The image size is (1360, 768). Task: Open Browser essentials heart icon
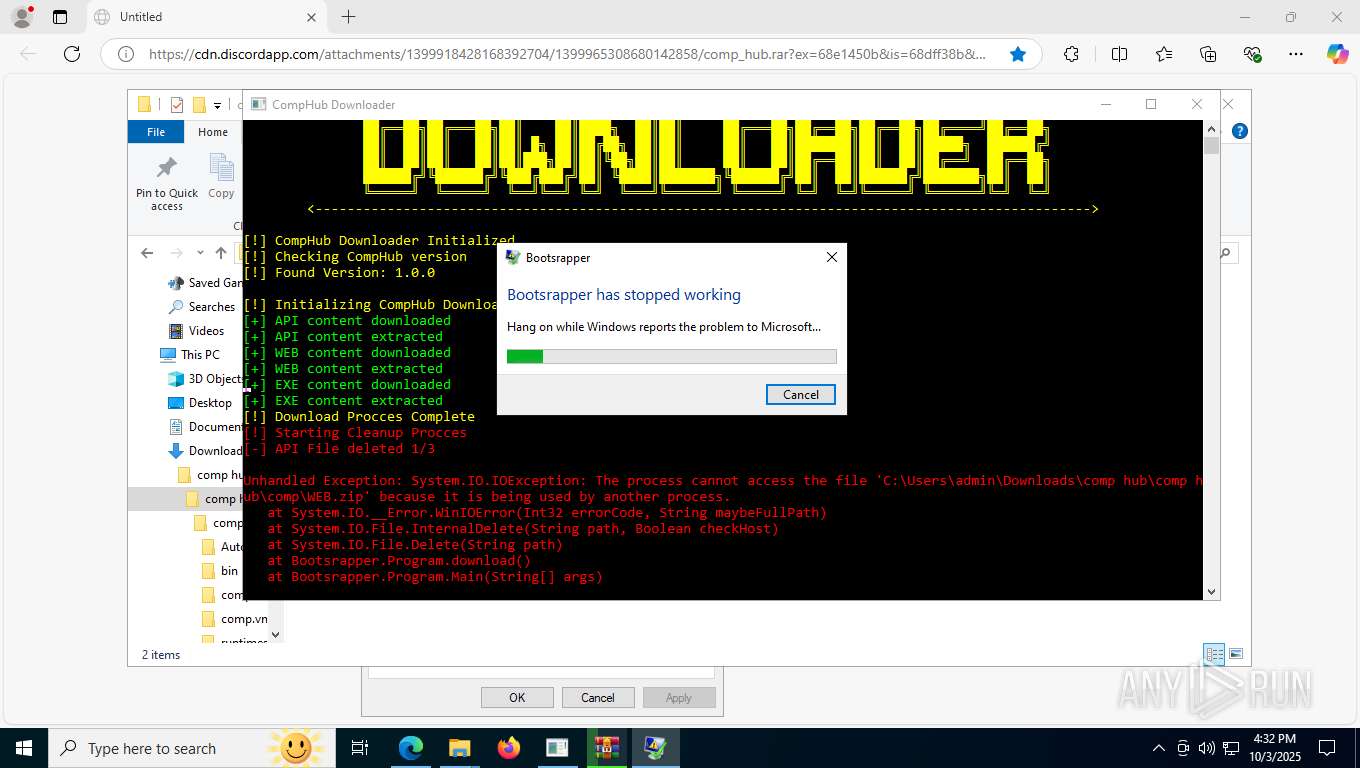[1252, 54]
